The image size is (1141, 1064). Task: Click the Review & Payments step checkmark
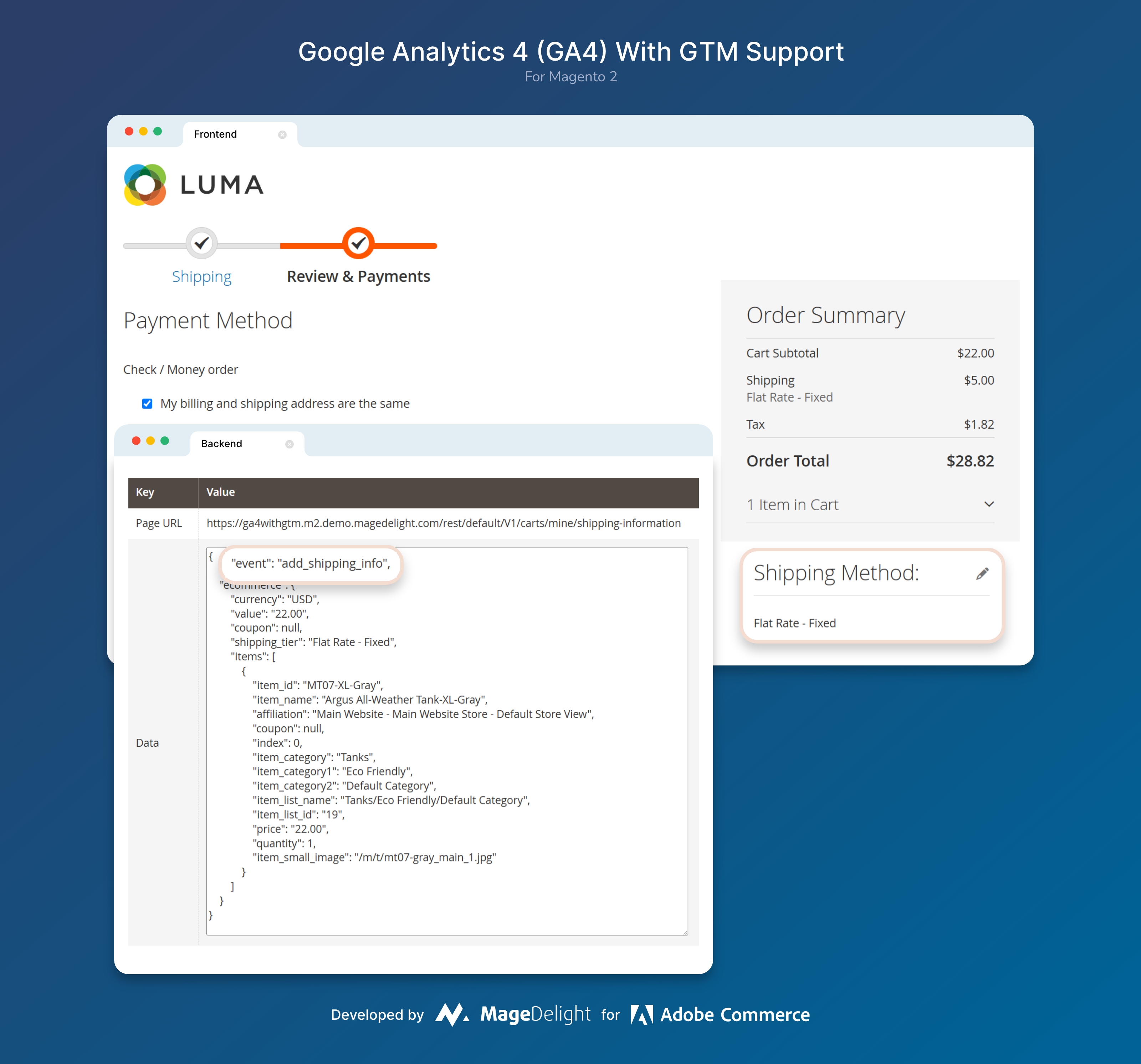(358, 243)
